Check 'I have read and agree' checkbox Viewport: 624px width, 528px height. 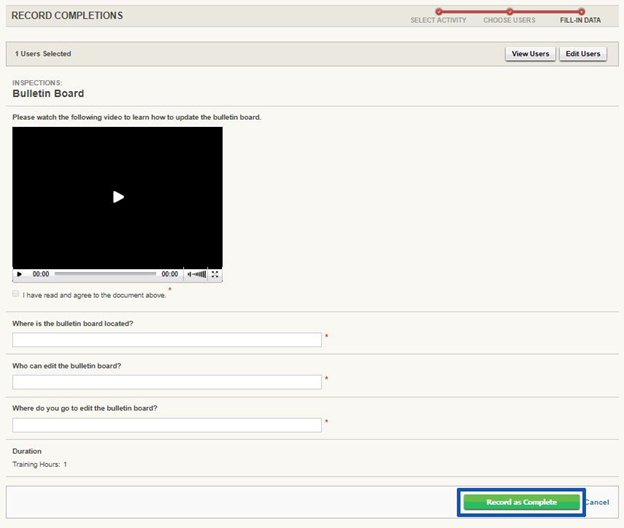click(16, 294)
